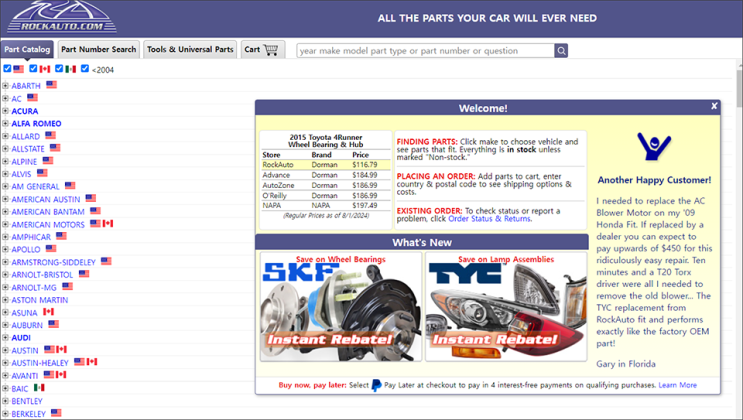This screenshot has height=420, width=743.
Task: Open the Order Status & Returns link
Action: point(489,219)
